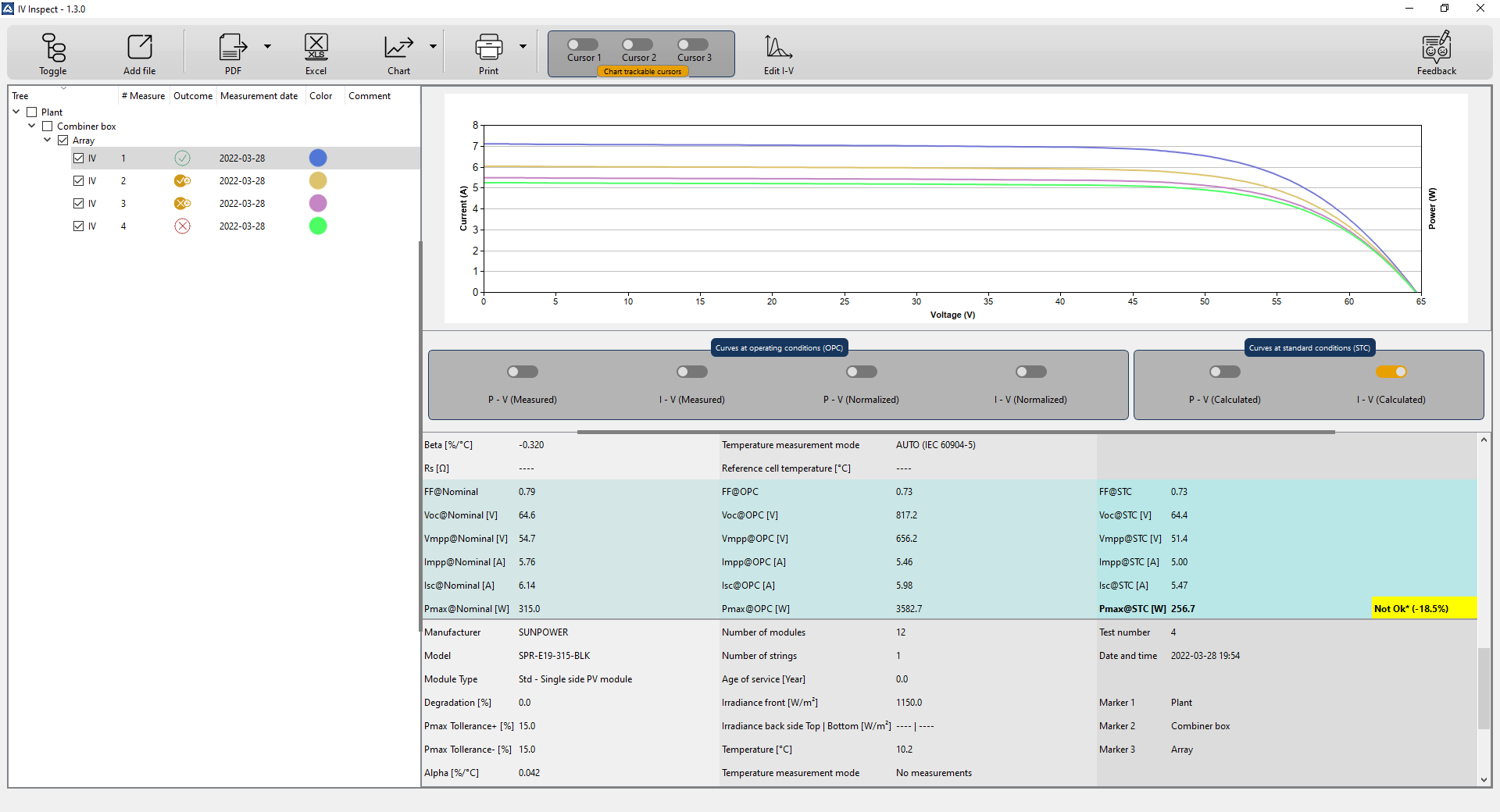Collapse the Combiner box tree node

coord(32,126)
